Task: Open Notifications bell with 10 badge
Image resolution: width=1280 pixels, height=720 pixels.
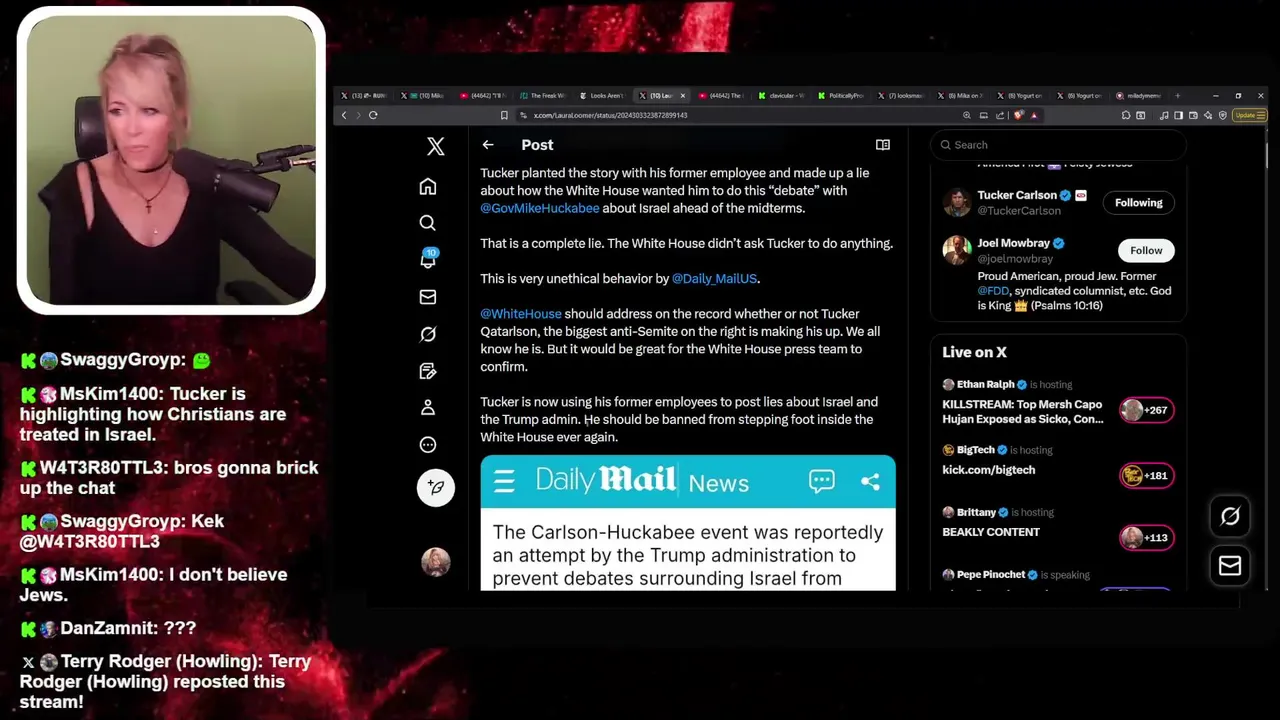Action: tap(428, 259)
